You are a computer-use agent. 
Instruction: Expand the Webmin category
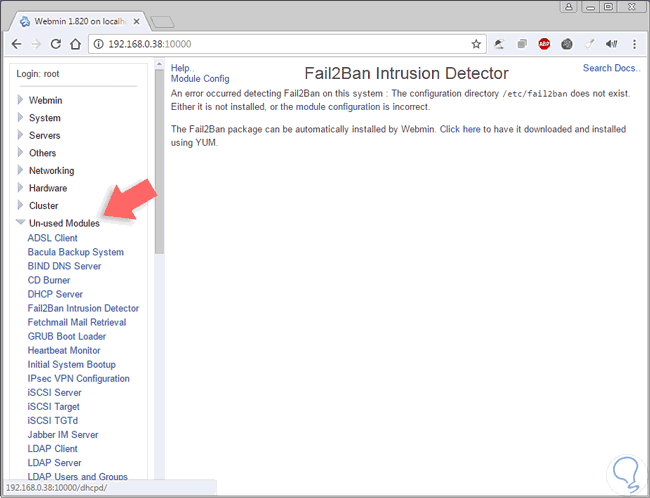click(45, 100)
